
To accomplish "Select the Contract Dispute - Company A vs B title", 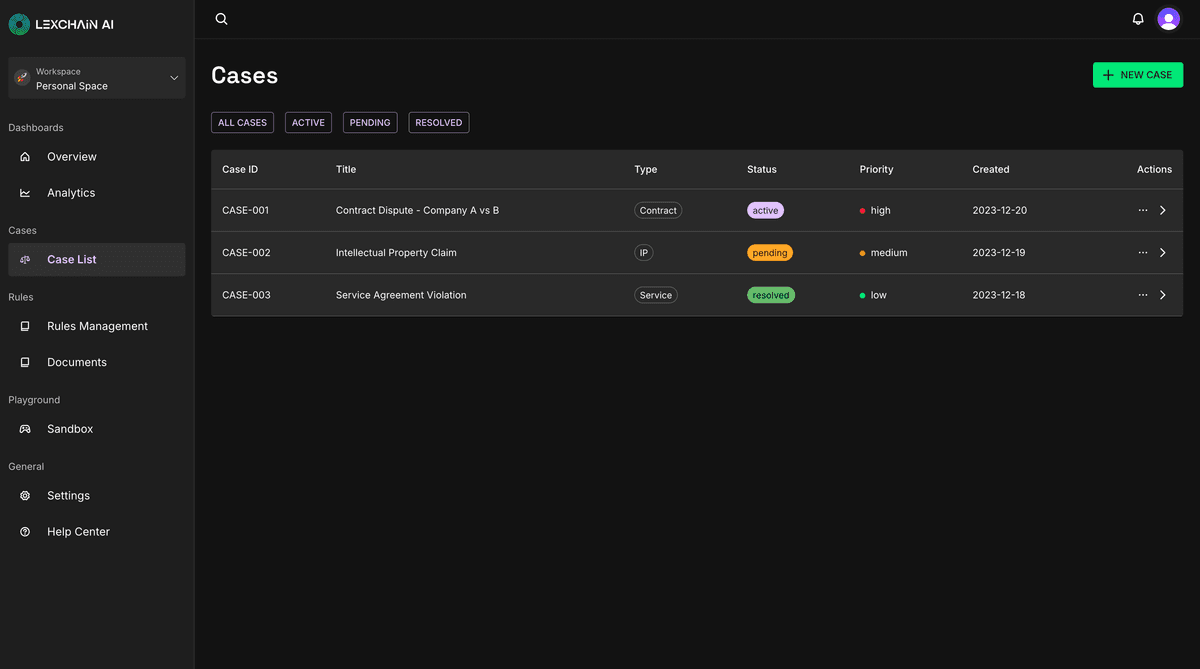I will coord(417,211).
